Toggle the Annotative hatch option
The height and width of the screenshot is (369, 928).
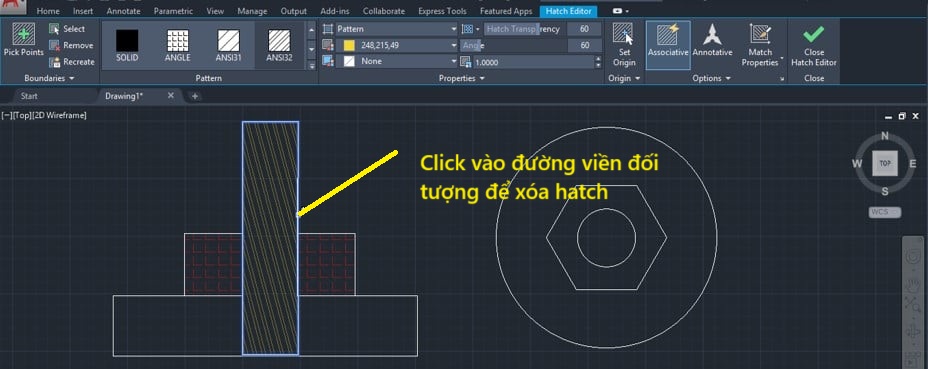712,40
